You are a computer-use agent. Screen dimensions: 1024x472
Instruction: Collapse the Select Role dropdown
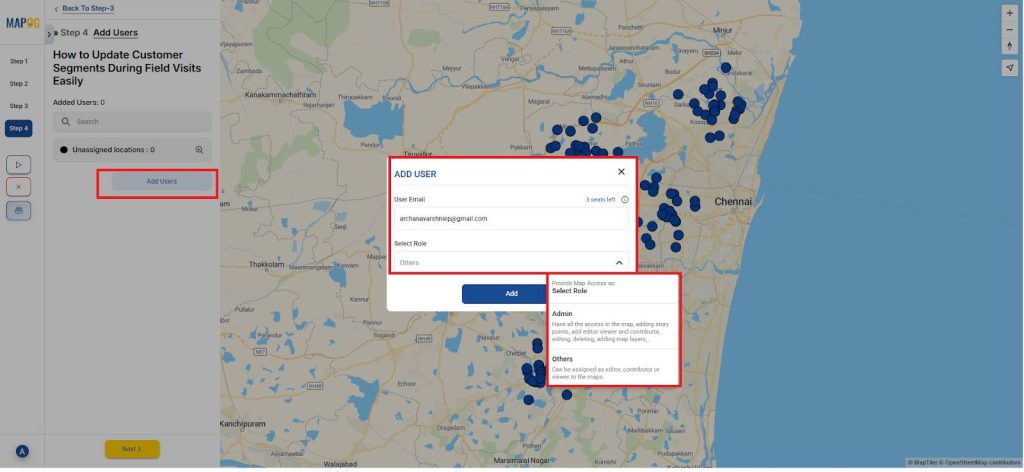[x=619, y=263]
